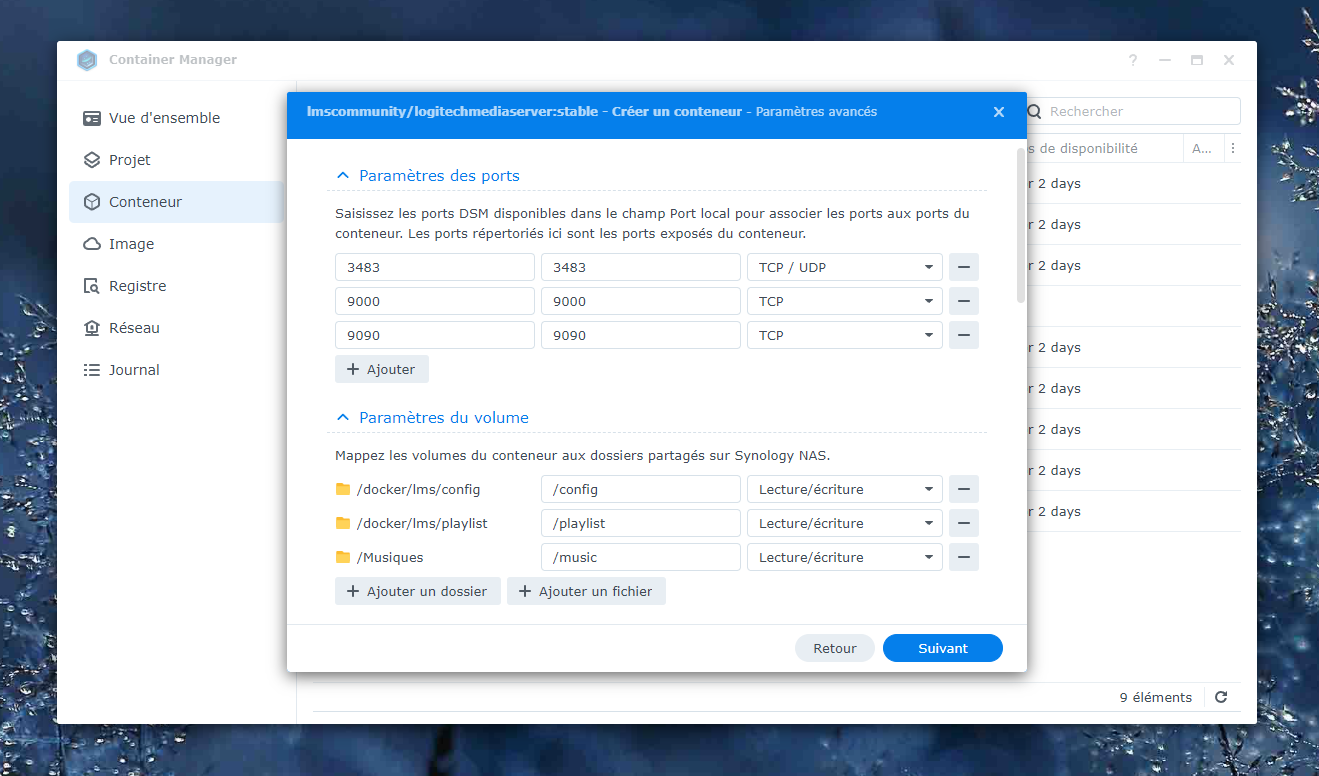The height and width of the screenshot is (776, 1319).
Task: Click local port field 9000
Action: point(435,301)
